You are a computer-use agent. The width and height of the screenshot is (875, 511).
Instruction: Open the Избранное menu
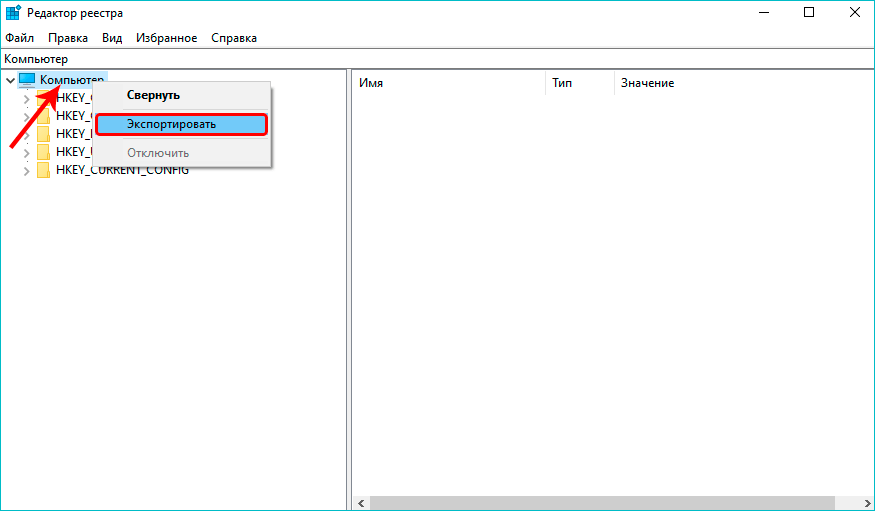[166, 38]
